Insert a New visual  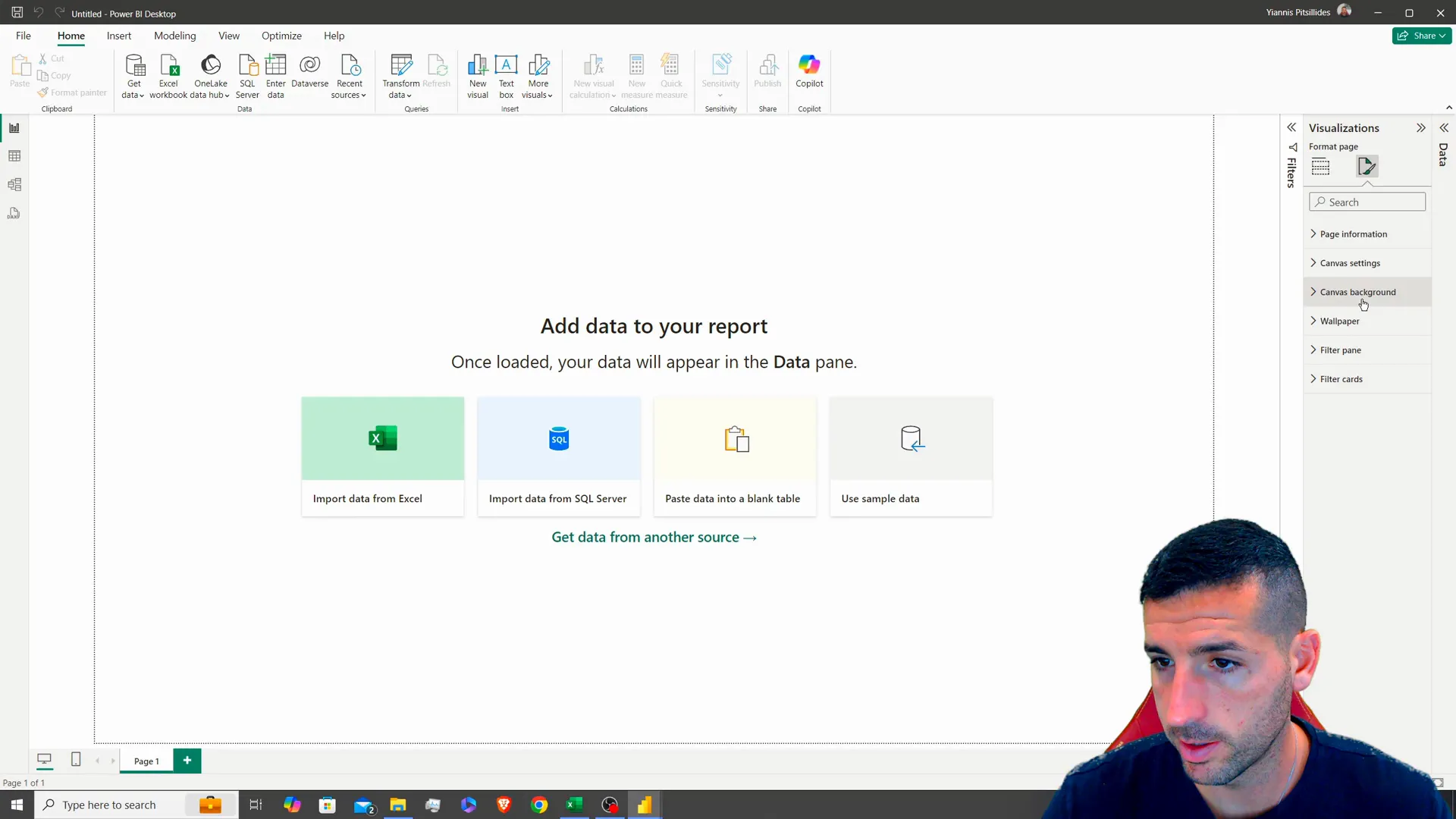pyautogui.click(x=478, y=77)
